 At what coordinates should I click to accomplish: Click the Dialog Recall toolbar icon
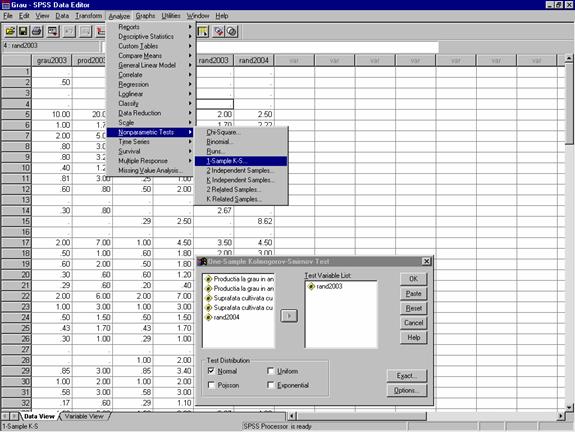tap(53, 32)
